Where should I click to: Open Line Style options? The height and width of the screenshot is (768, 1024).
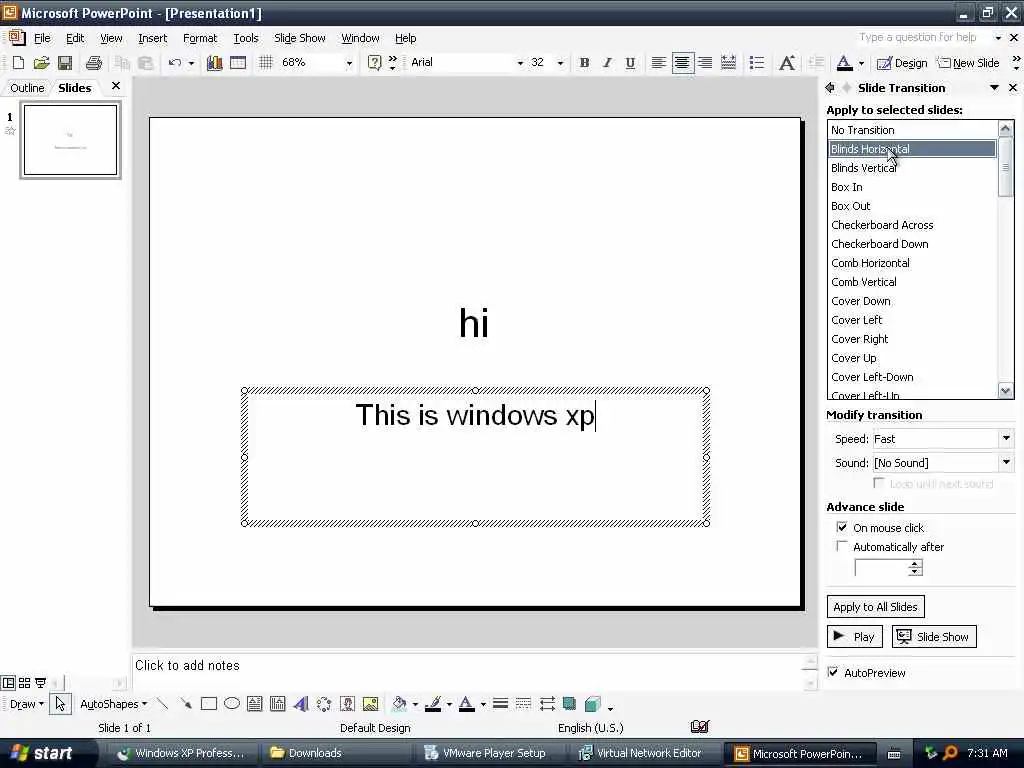pos(500,703)
